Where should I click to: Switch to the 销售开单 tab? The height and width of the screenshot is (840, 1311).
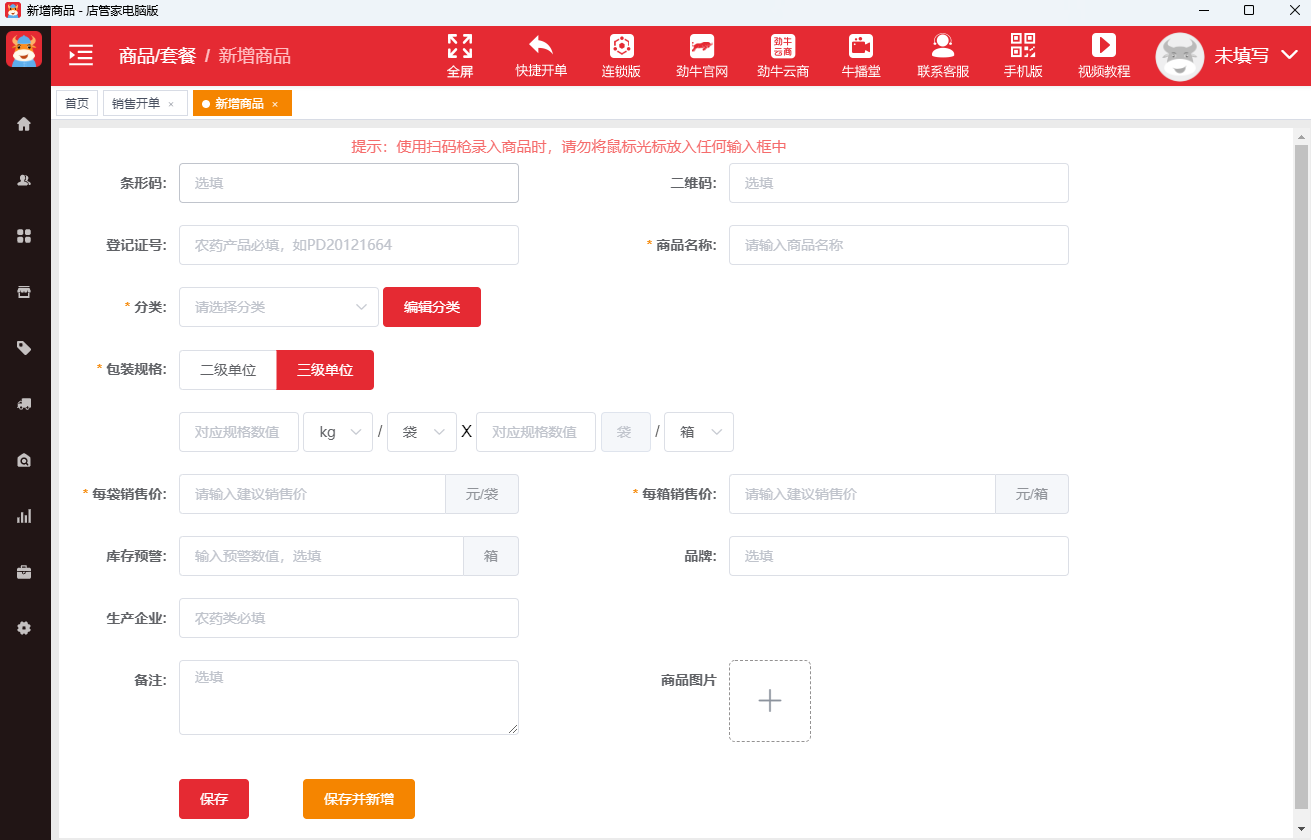pos(136,103)
